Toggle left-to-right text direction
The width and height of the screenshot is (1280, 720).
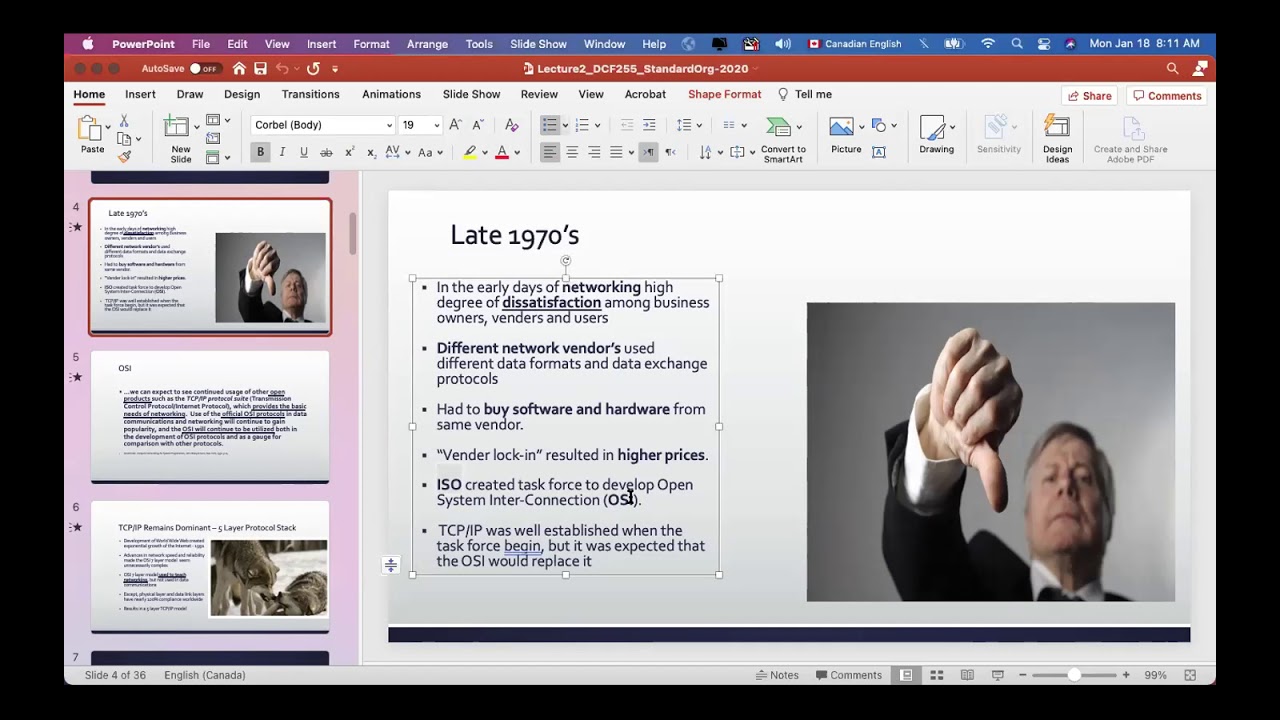pos(649,152)
